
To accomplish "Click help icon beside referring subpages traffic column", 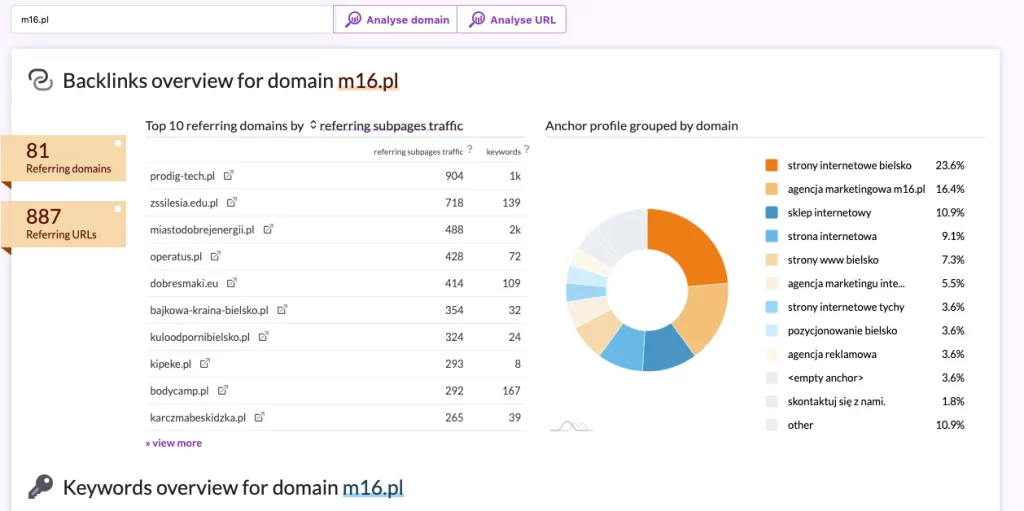I will tap(471, 151).
